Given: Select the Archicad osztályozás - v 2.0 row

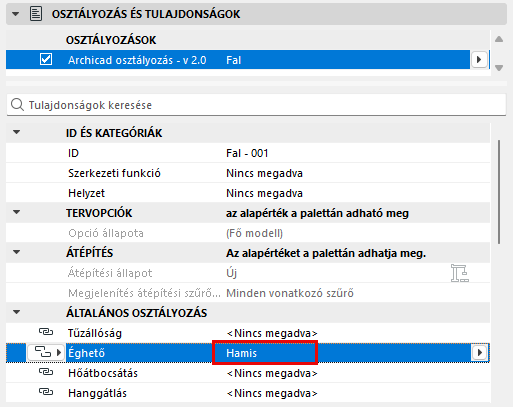Looking at the screenshot, I should pos(238,60).
